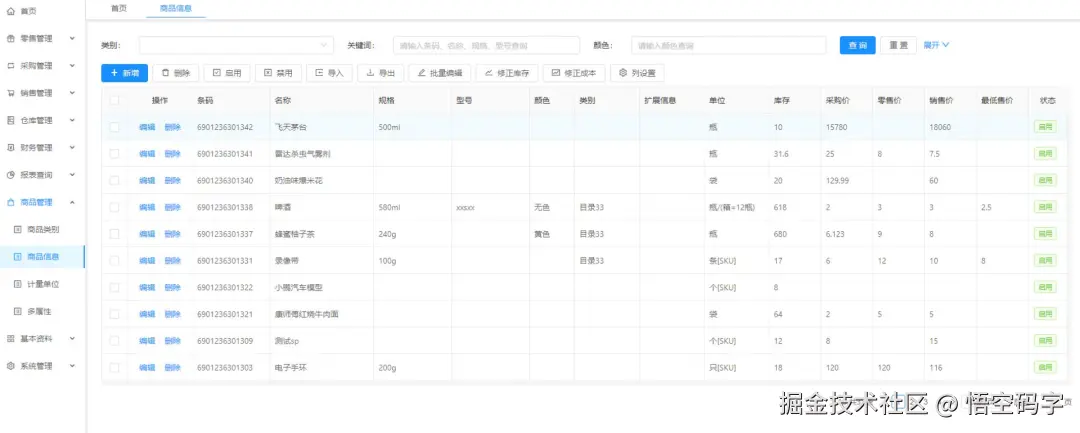1080x433 pixels.
Task: Click the 仓库管理 sidebar icon
Action: 10,120
